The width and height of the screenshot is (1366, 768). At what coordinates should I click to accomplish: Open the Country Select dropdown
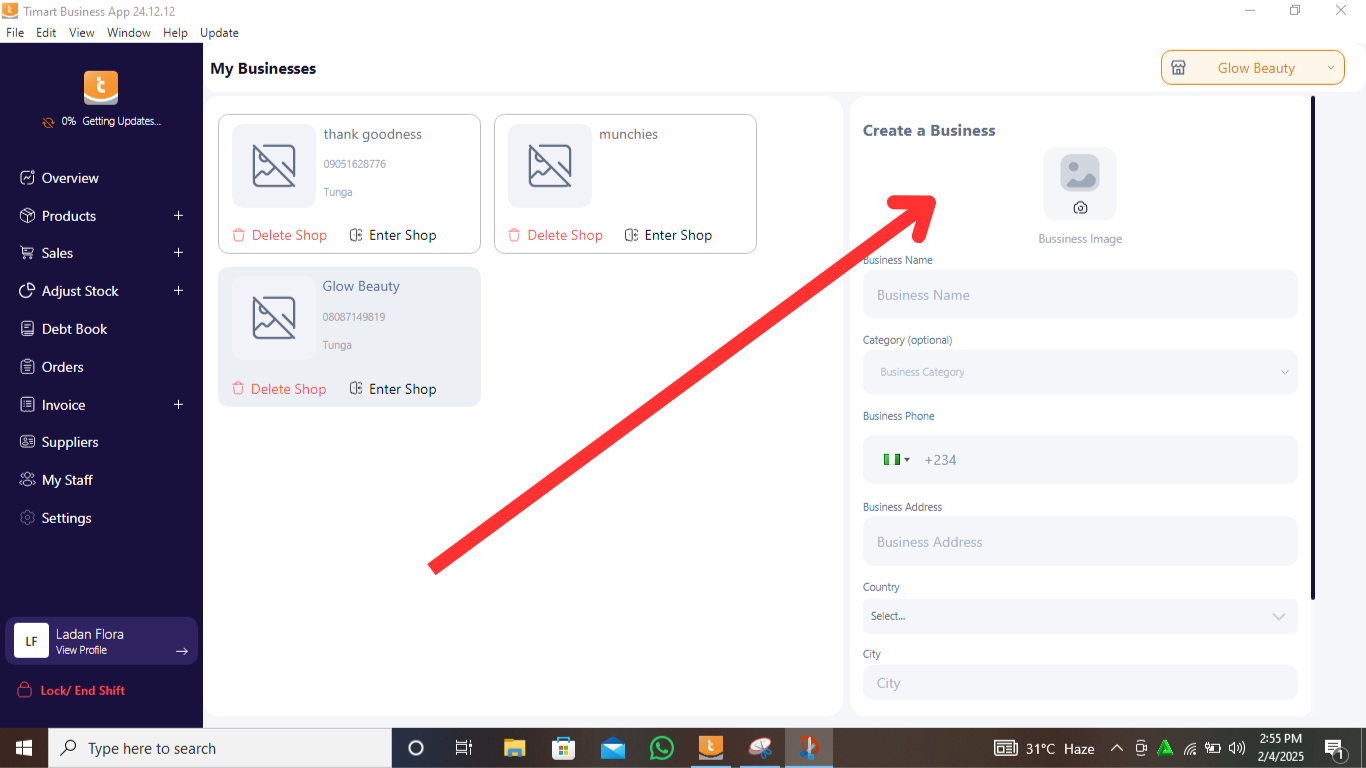(1080, 616)
